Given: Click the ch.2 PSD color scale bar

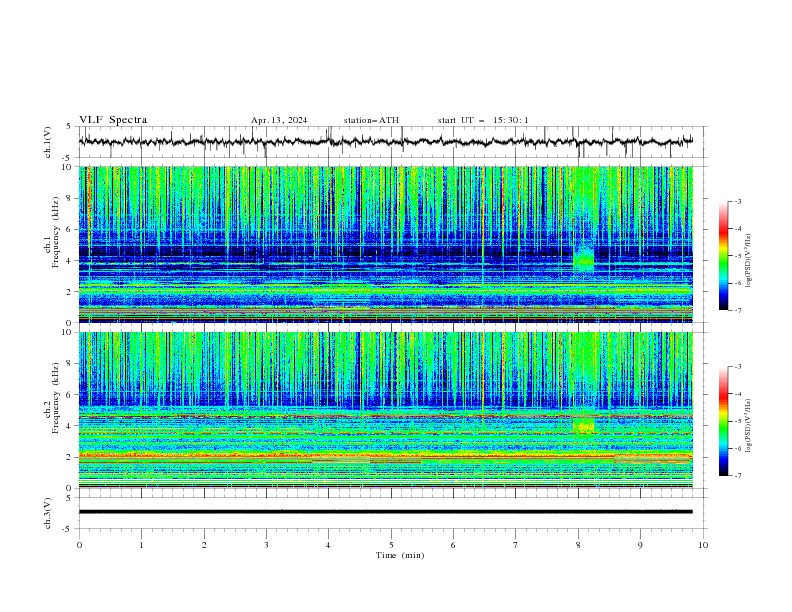Looking at the screenshot, I should 723,421.
